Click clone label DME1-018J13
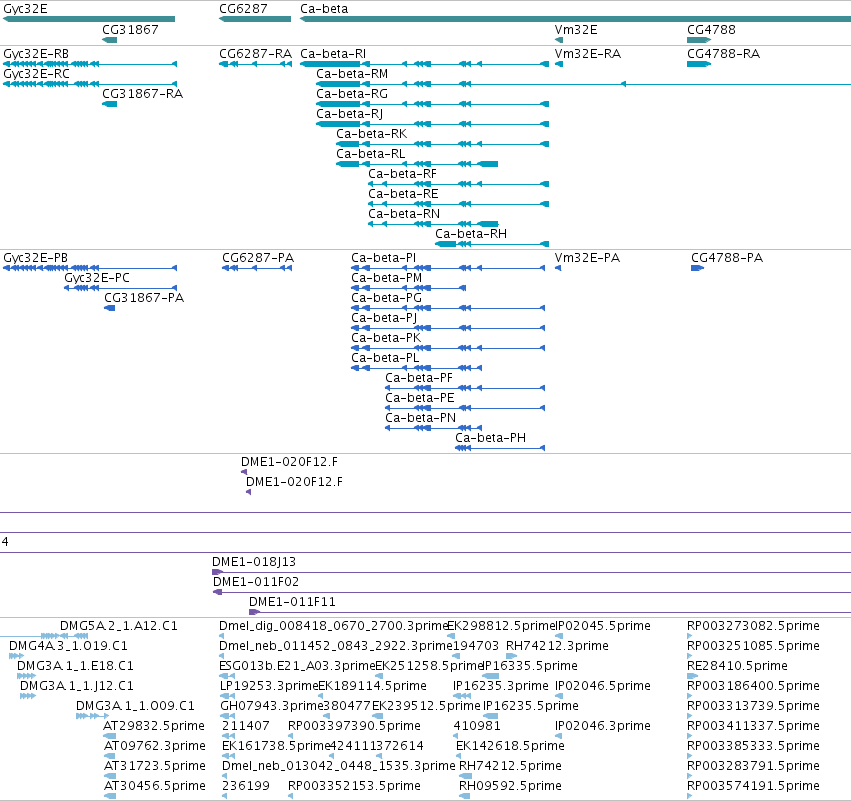The width and height of the screenshot is (851, 801). (254, 562)
